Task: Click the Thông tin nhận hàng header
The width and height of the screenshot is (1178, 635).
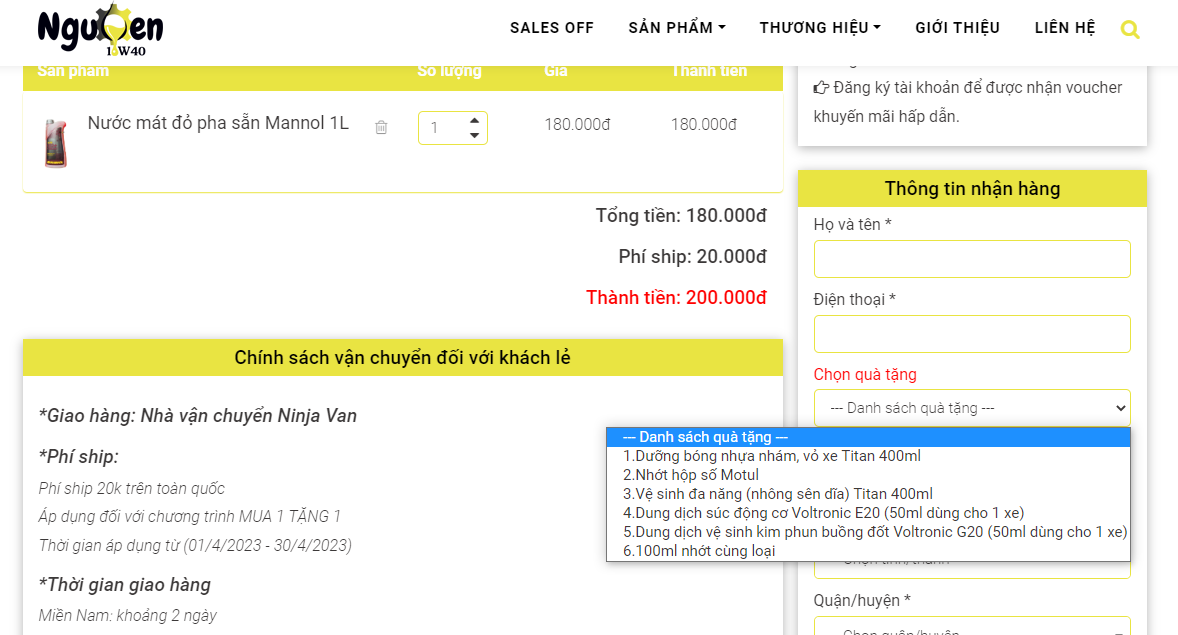Action: 972,189
